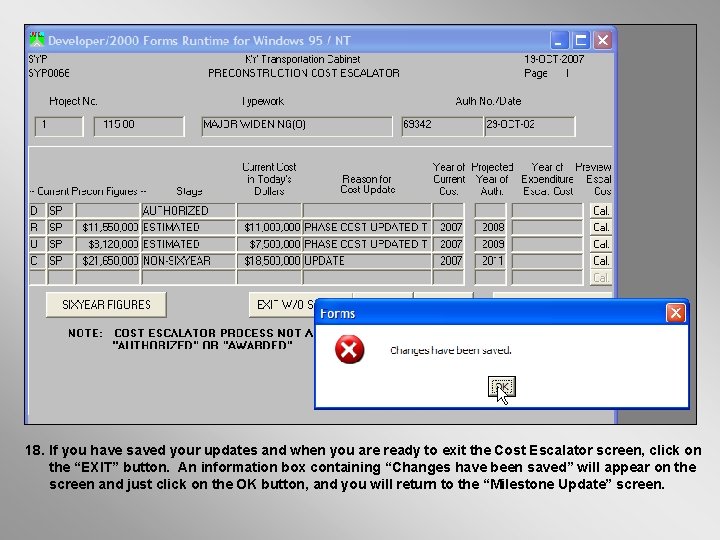Click Project No. field containing 1
Screen dimensions: 720x540
click(59, 126)
